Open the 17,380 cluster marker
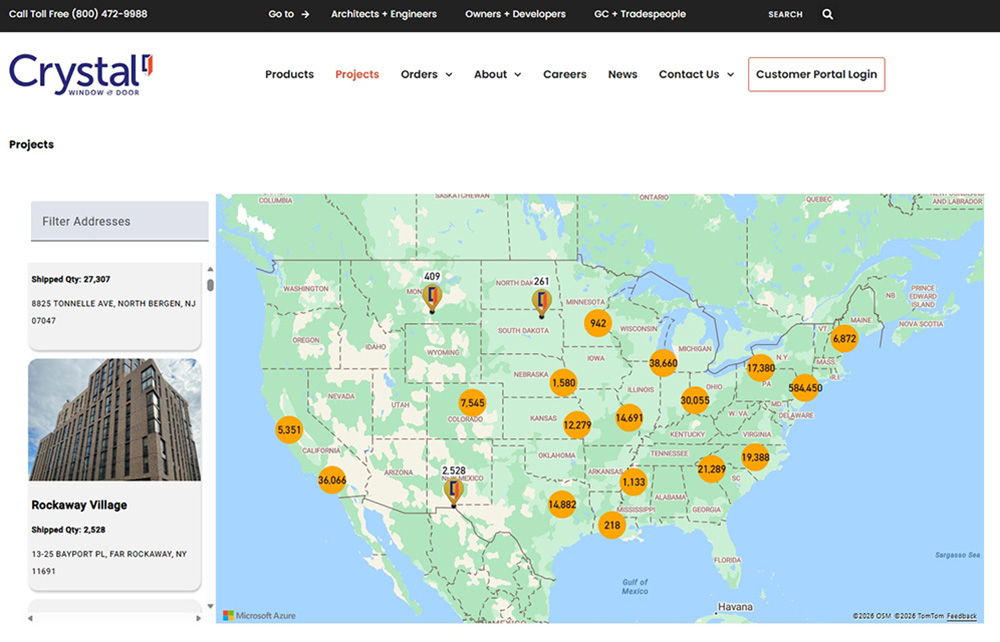Viewport: 1000px width, 642px height. point(760,368)
